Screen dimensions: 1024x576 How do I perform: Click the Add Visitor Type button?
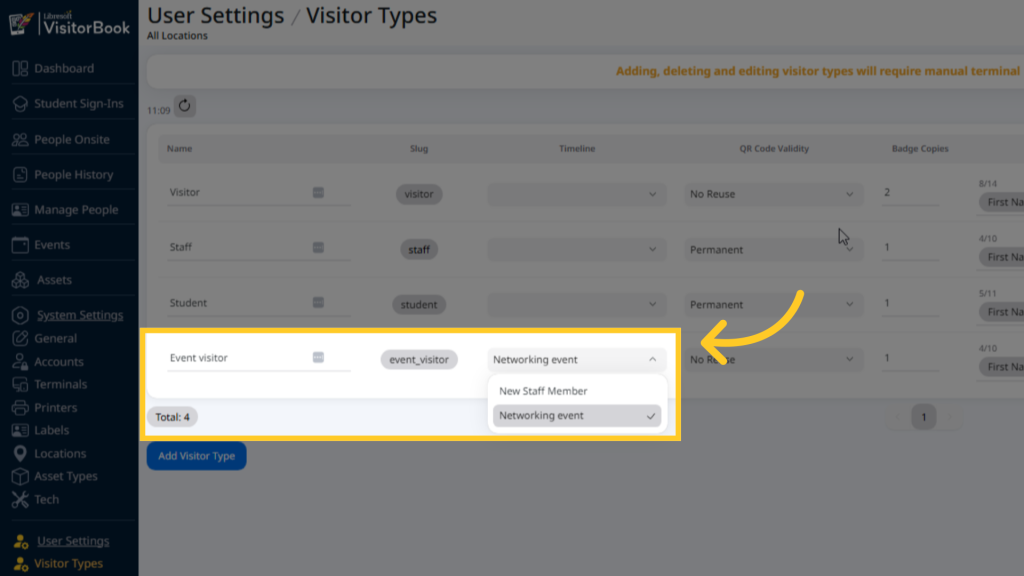pyautogui.click(x=197, y=456)
